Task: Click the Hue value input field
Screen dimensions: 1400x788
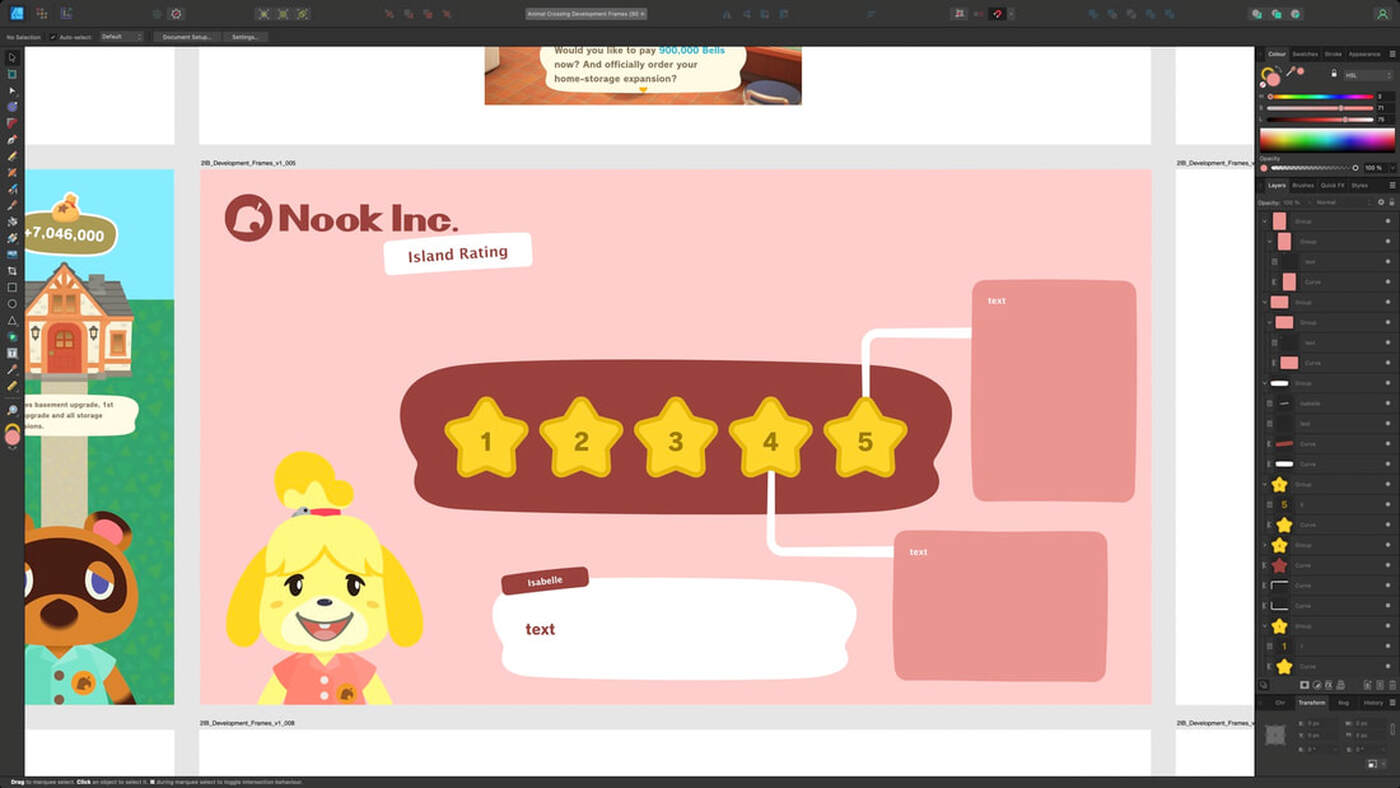Action: coord(1385,97)
